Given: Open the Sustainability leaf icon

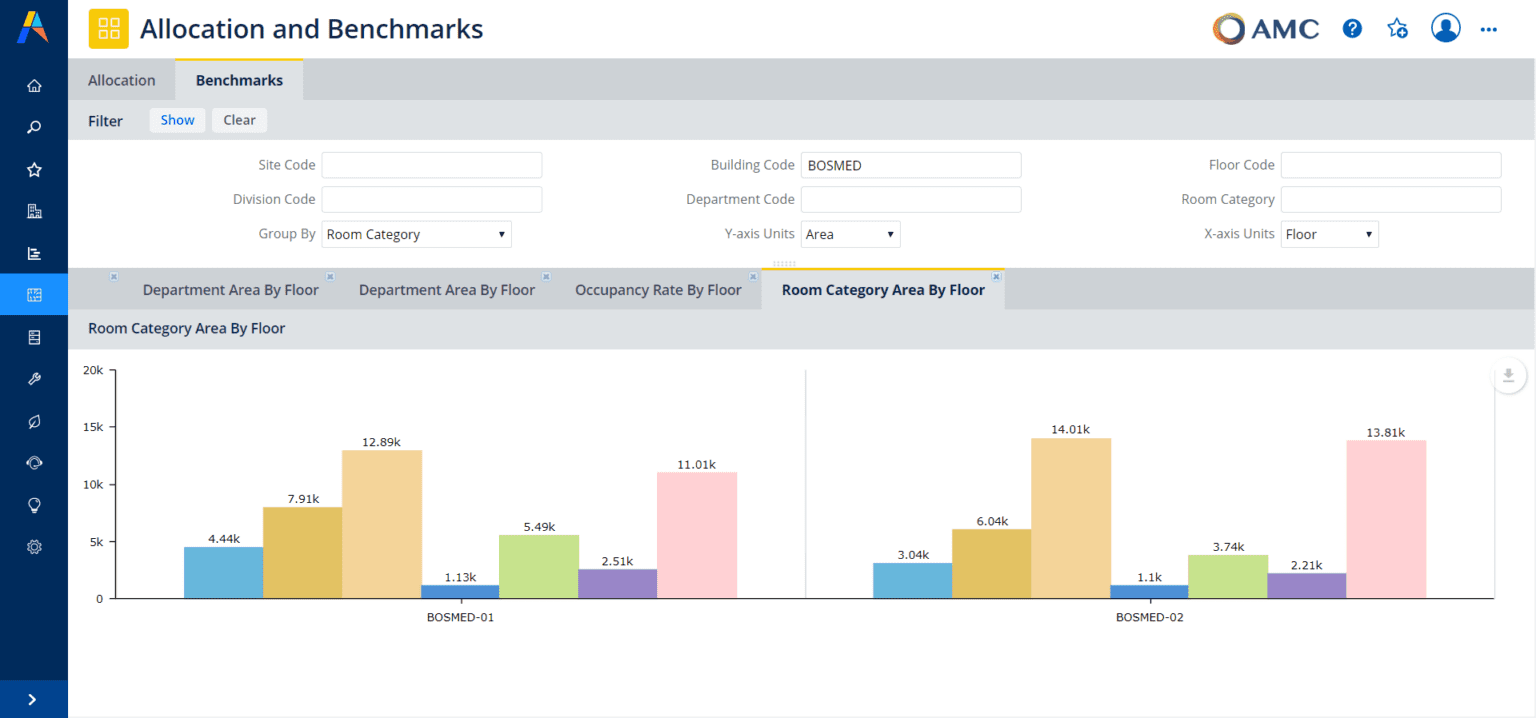Looking at the screenshot, I should (x=33, y=421).
